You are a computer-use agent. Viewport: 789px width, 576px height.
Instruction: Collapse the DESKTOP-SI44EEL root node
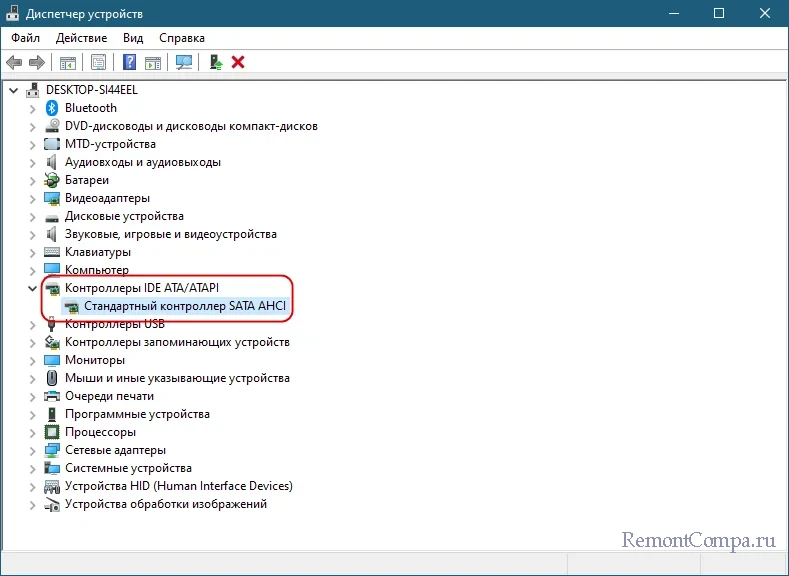point(14,91)
